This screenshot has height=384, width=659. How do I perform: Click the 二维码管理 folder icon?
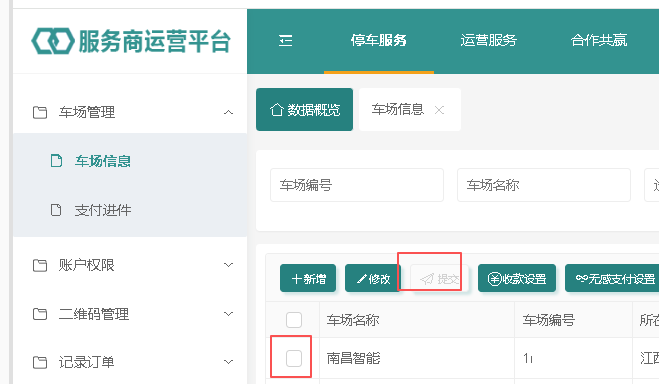pyautogui.click(x=40, y=314)
